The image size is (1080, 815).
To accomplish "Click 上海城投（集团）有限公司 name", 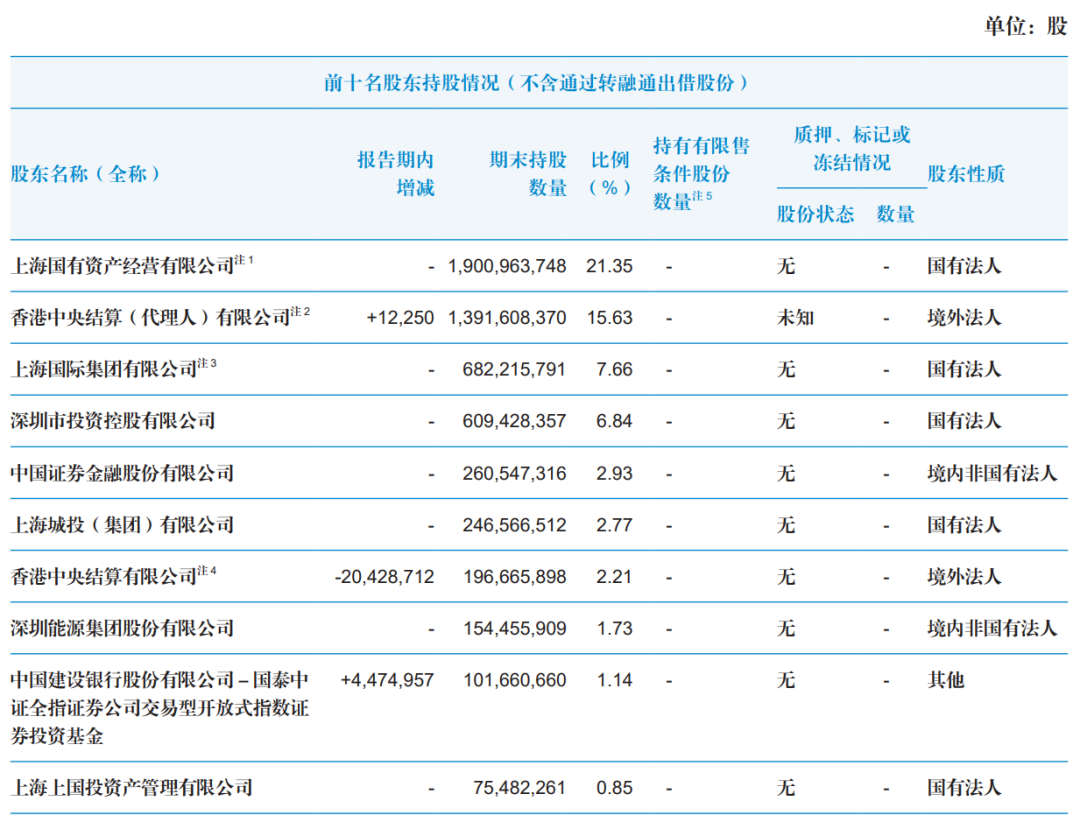I will 123,525.
